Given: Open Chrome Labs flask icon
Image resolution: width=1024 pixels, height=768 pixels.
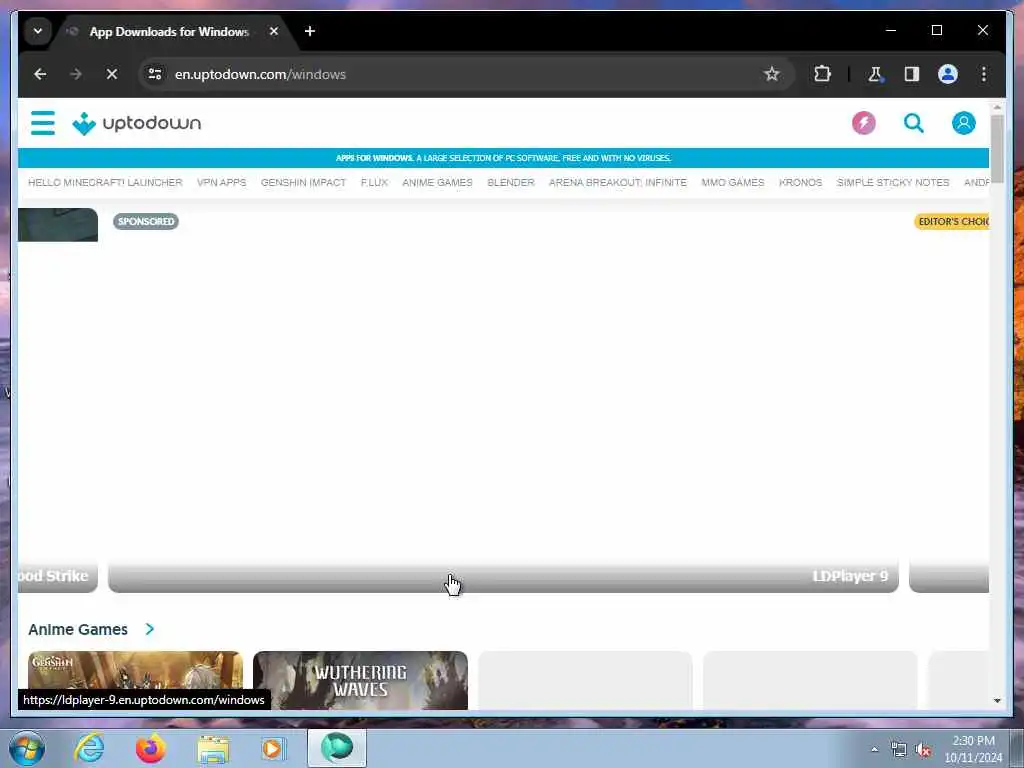Looking at the screenshot, I should (875, 74).
